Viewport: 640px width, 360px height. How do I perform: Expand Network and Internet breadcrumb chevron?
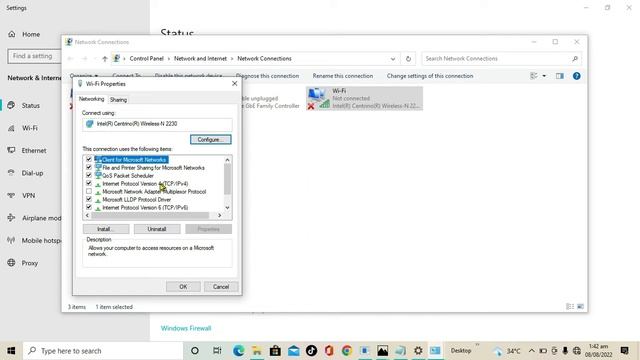pos(232,59)
